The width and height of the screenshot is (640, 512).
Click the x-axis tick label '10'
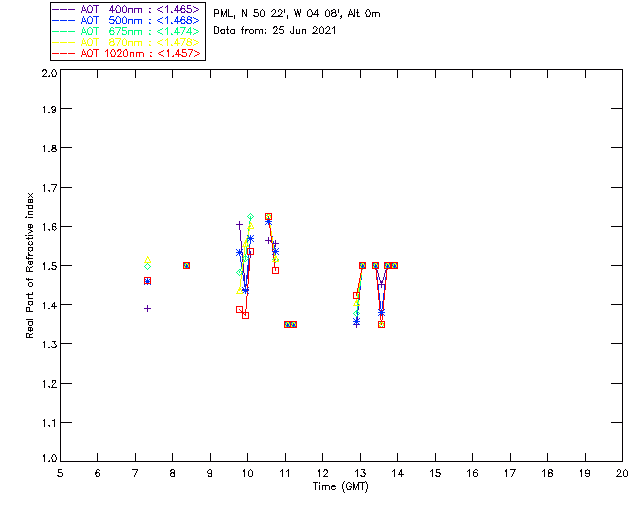(247, 473)
